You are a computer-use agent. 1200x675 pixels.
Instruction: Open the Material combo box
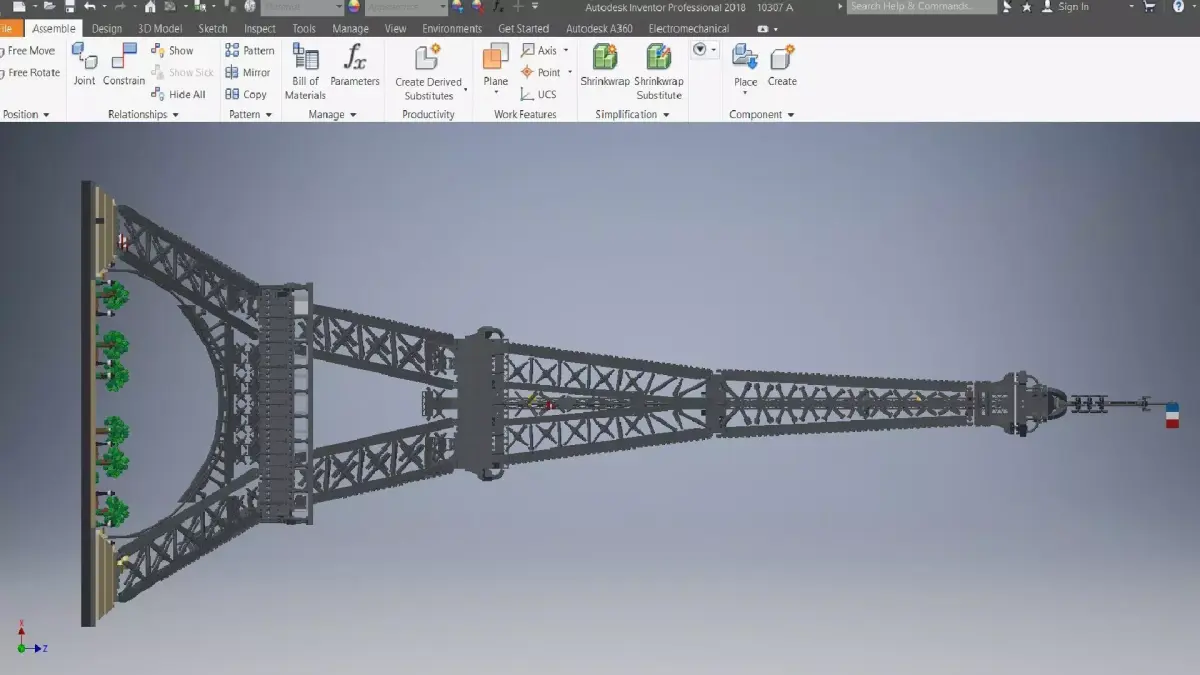tap(301, 7)
